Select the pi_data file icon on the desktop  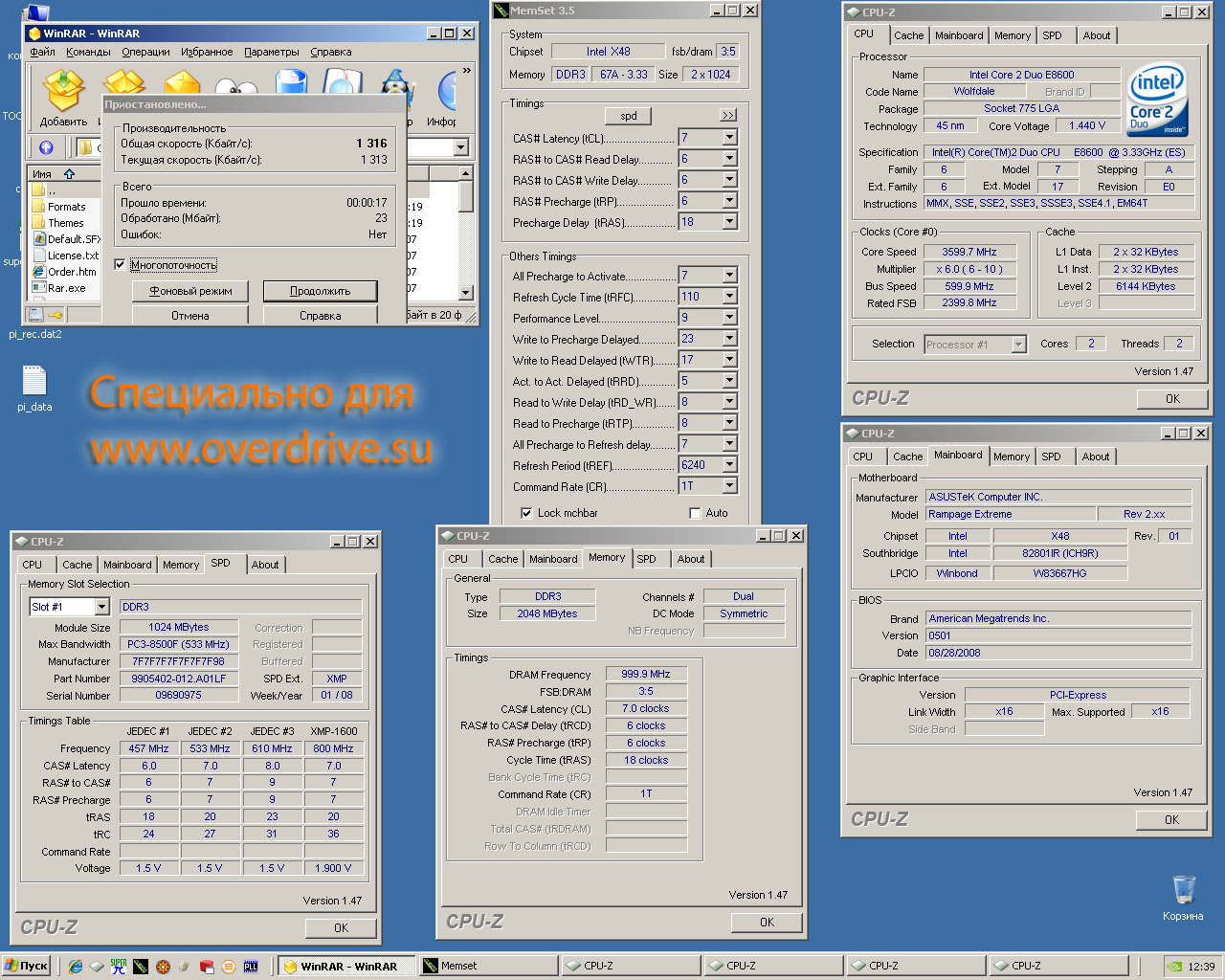point(34,380)
